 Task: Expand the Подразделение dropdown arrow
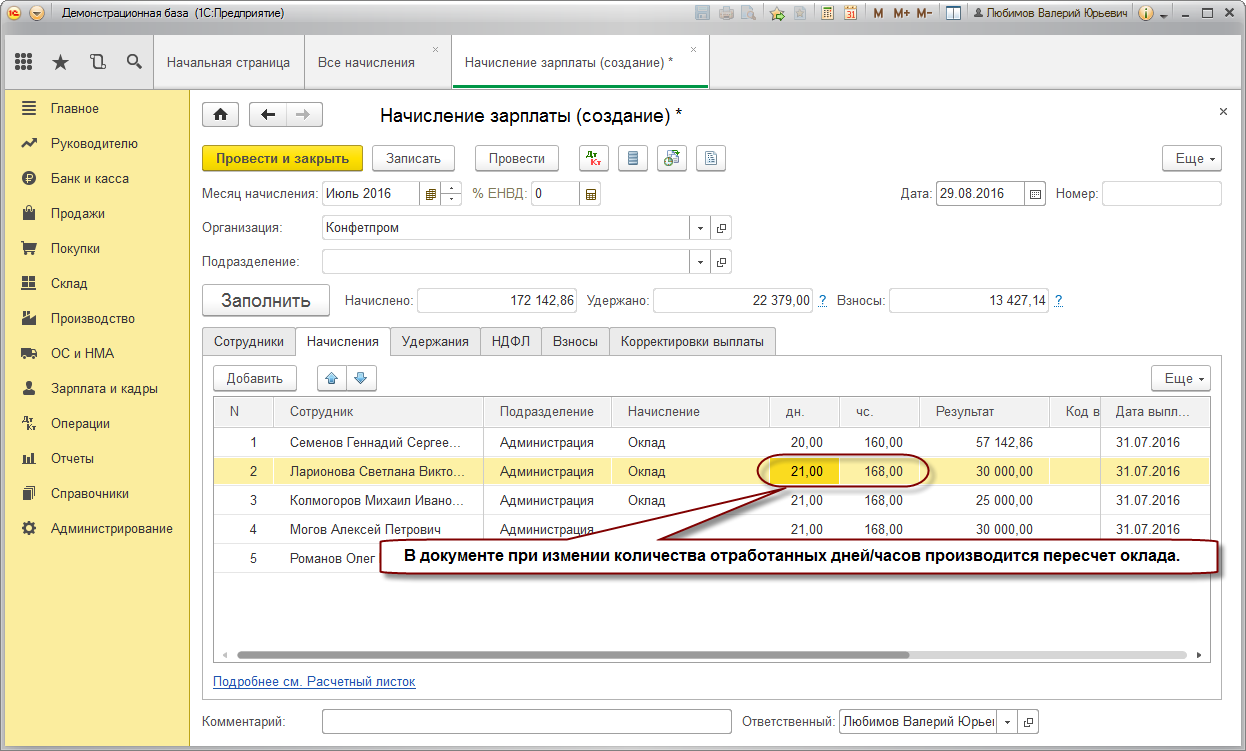pos(699,262)
